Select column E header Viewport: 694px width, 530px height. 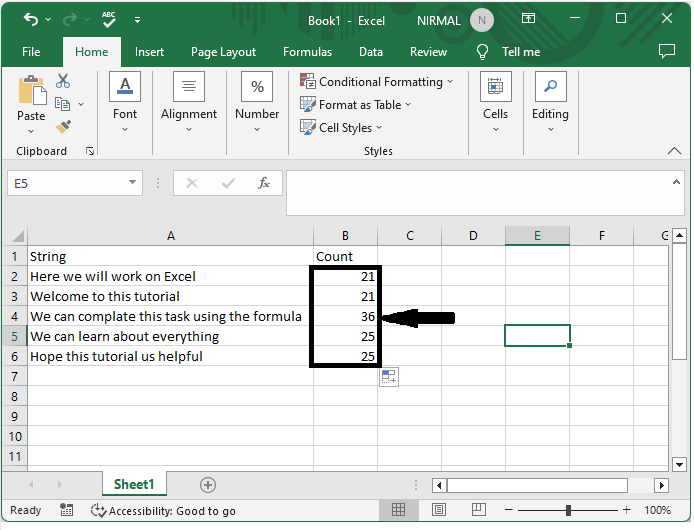[x=537, y=236]
